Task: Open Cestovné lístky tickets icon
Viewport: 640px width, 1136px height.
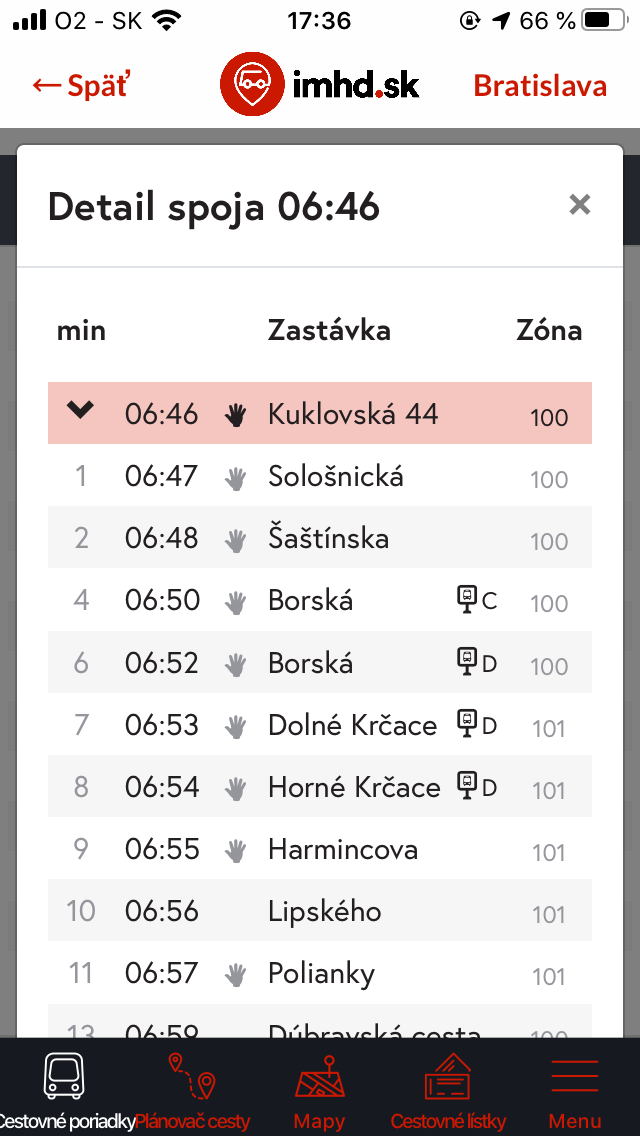Action: (x=448, y=1077)
